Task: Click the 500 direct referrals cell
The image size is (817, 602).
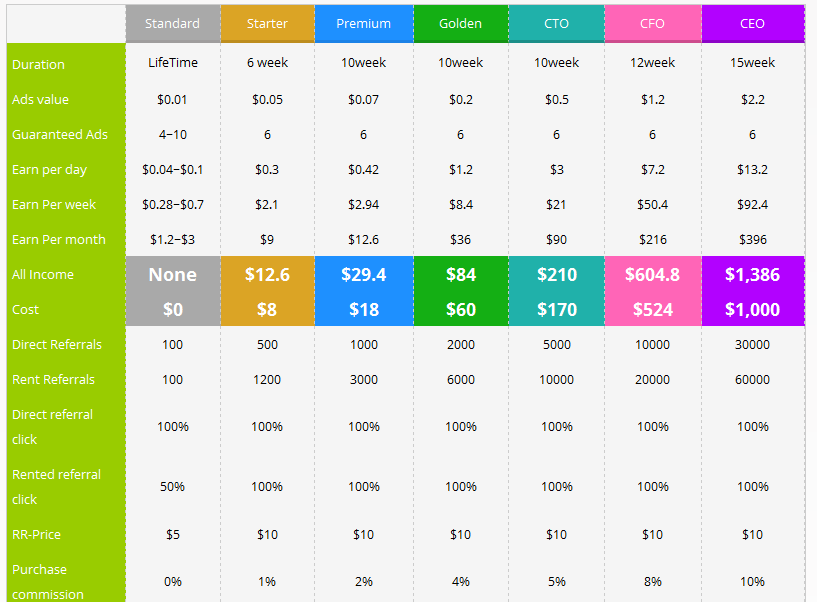Action: (x=267, y=345)
